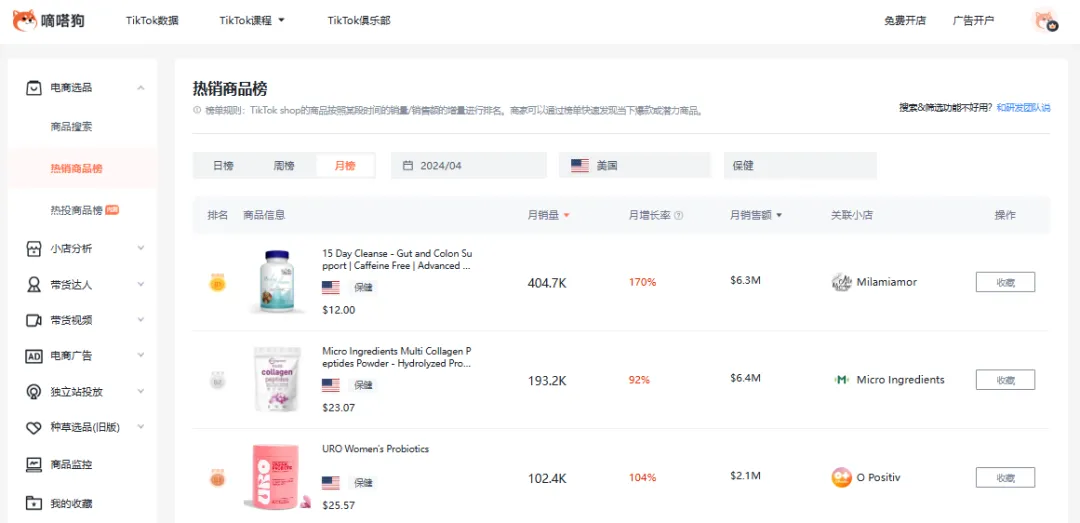Expand the 电商广告 chevron

coord(141,356)
